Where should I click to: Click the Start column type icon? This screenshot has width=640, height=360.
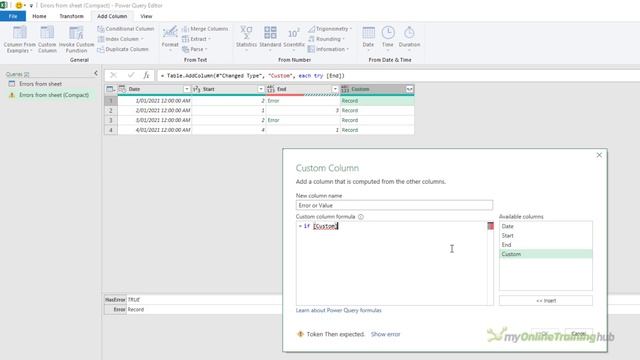click(x=196, y=89)
